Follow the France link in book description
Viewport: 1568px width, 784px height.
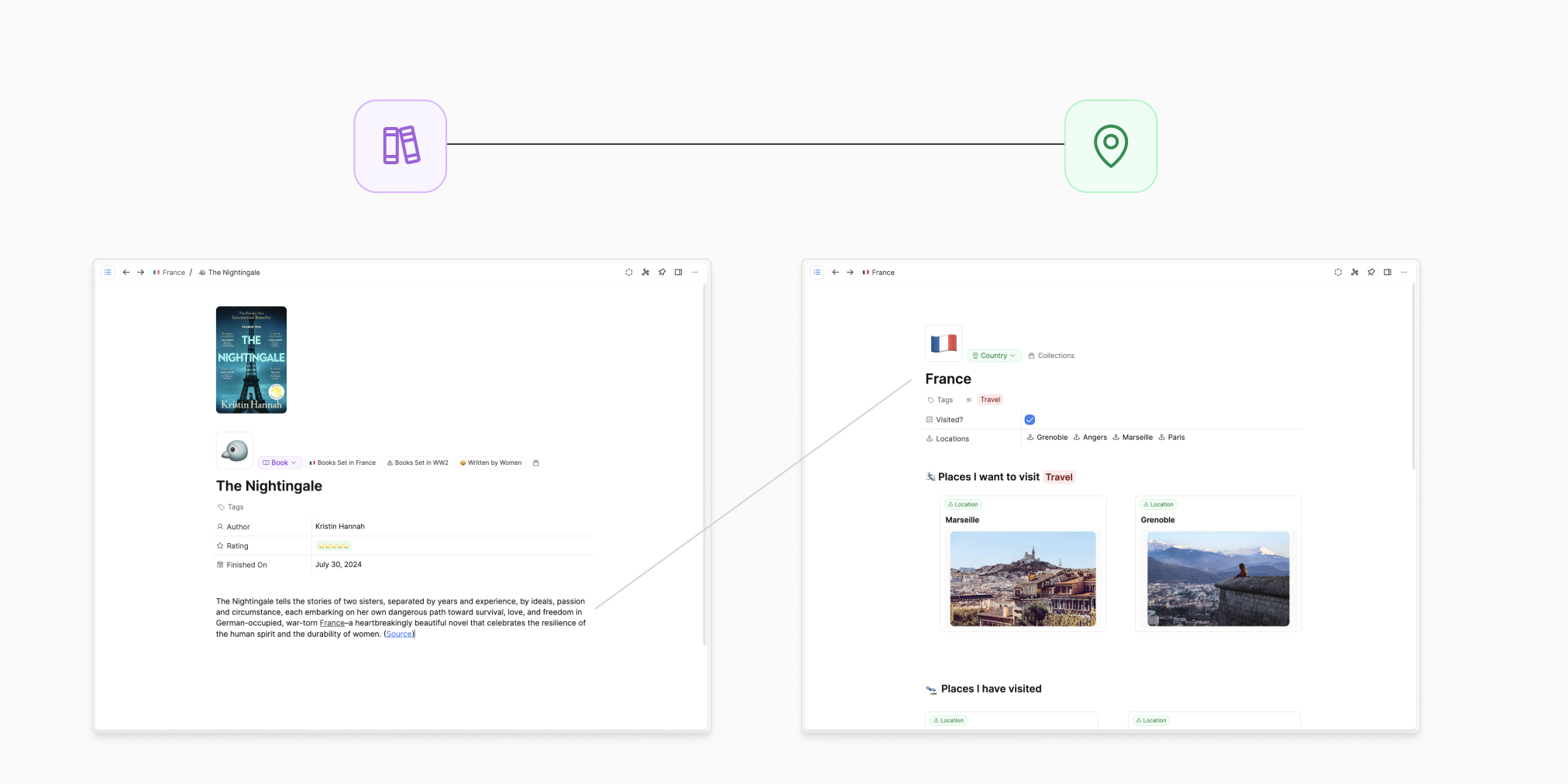click(332, 623)
